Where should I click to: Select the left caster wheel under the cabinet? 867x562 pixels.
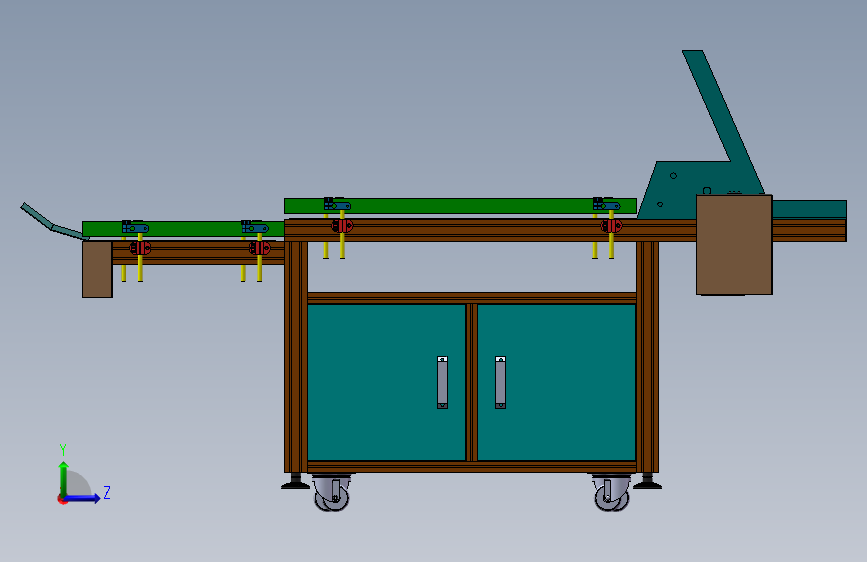[x=332, y=493]
